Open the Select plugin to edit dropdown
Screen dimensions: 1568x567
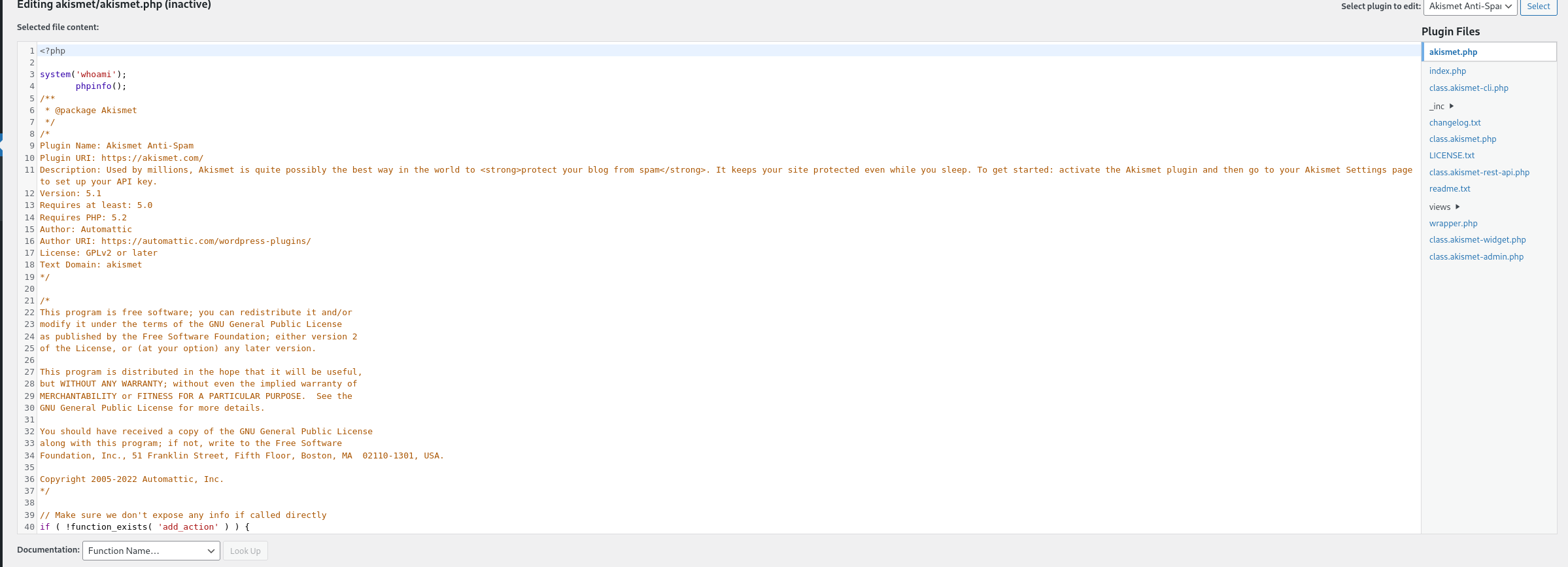coord(1470,7)
